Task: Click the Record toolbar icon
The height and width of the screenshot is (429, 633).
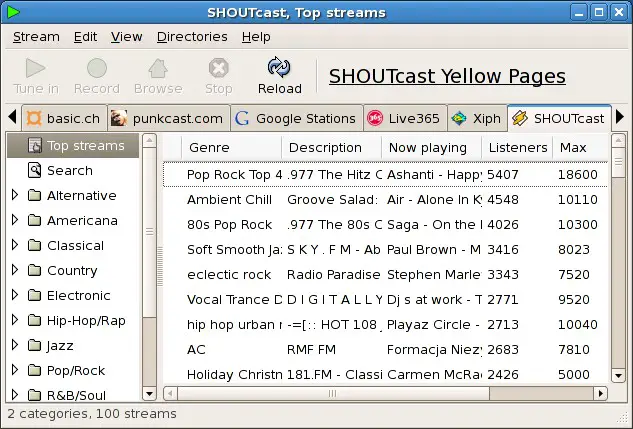Action: [97, 68]
